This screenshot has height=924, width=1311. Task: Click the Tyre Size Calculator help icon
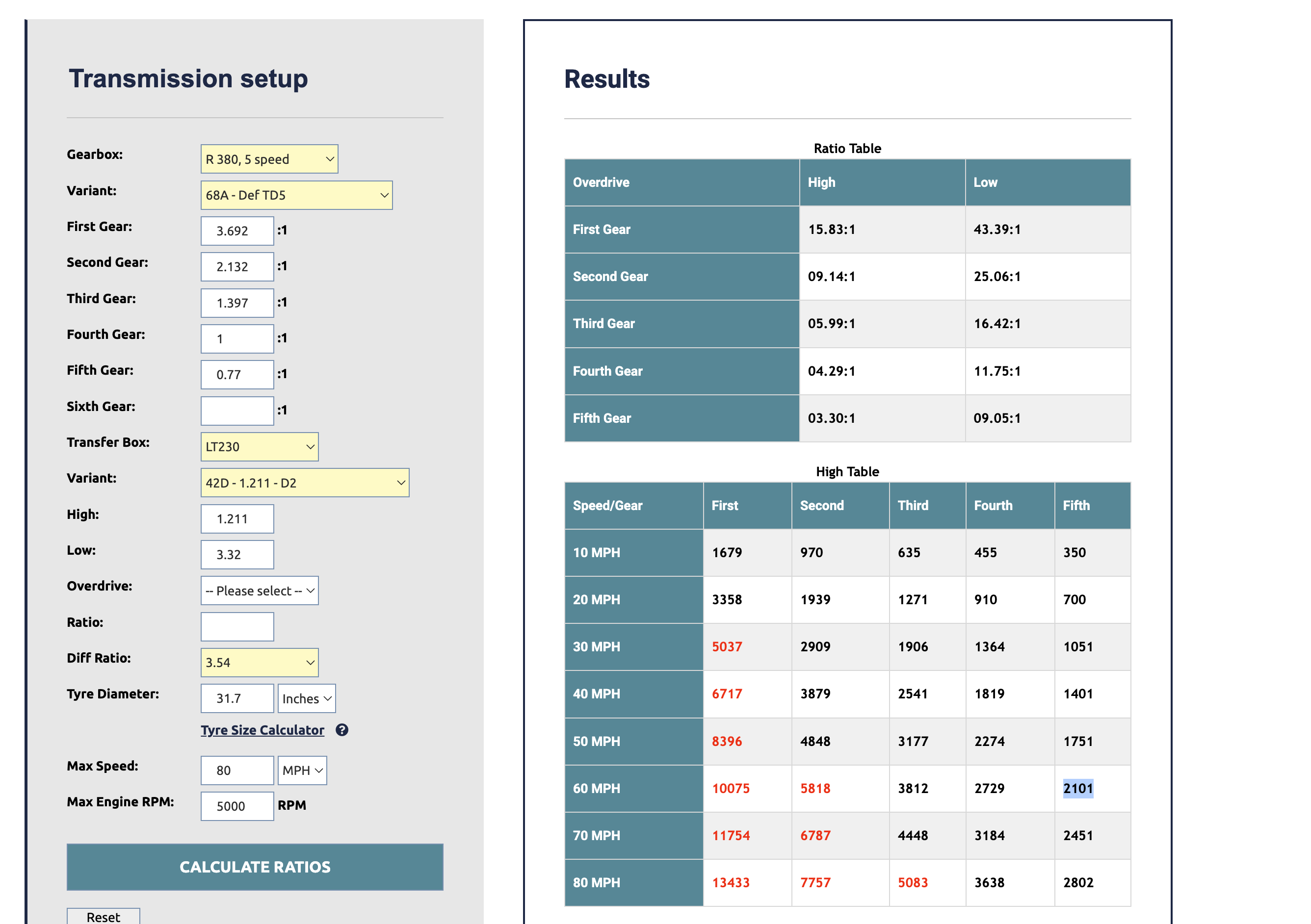tap(341, 730)
